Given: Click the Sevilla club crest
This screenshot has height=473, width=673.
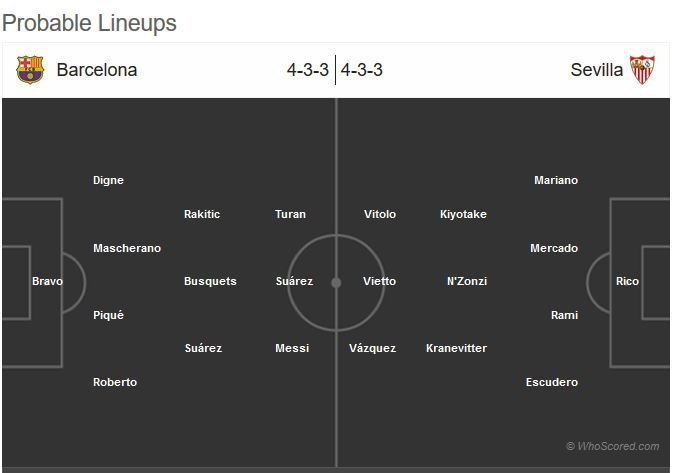Looking at the screenshot, I should pyautogui.click(x=642, y=69).
